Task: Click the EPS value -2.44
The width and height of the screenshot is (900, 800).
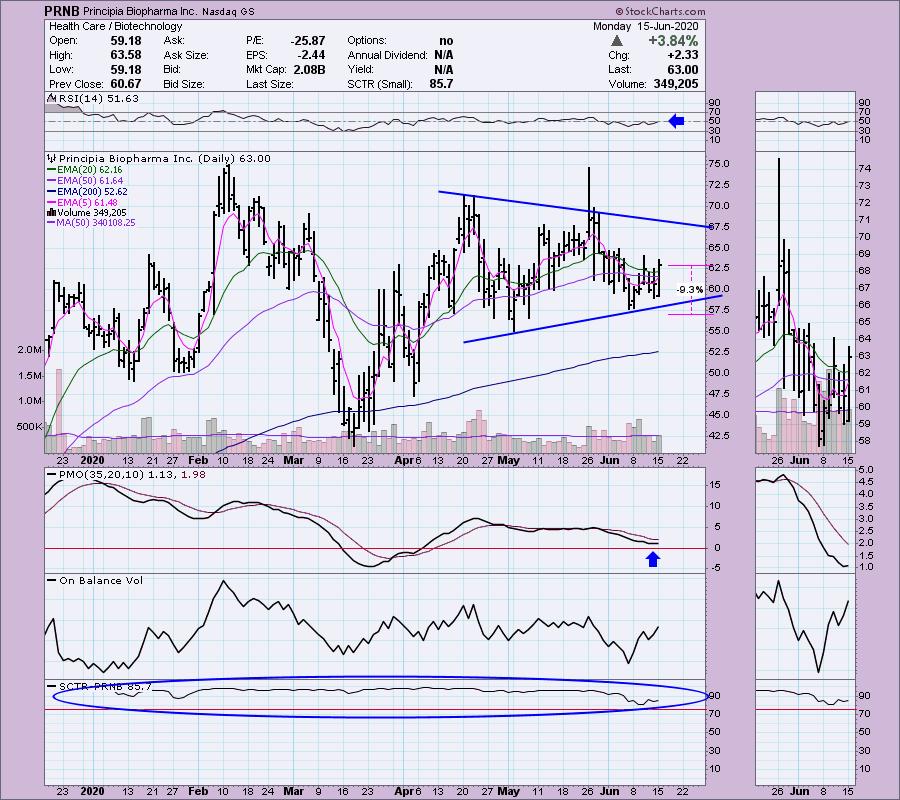Action: pyautogui.click(x=312, y=55)
